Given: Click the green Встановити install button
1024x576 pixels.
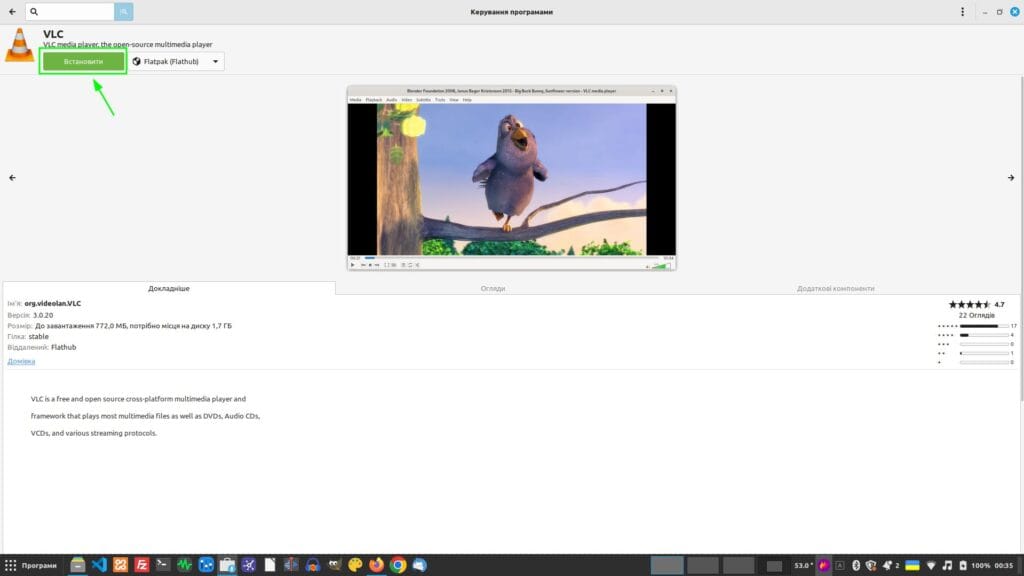Looking at the screenshot, I should [x=83, y=61].
